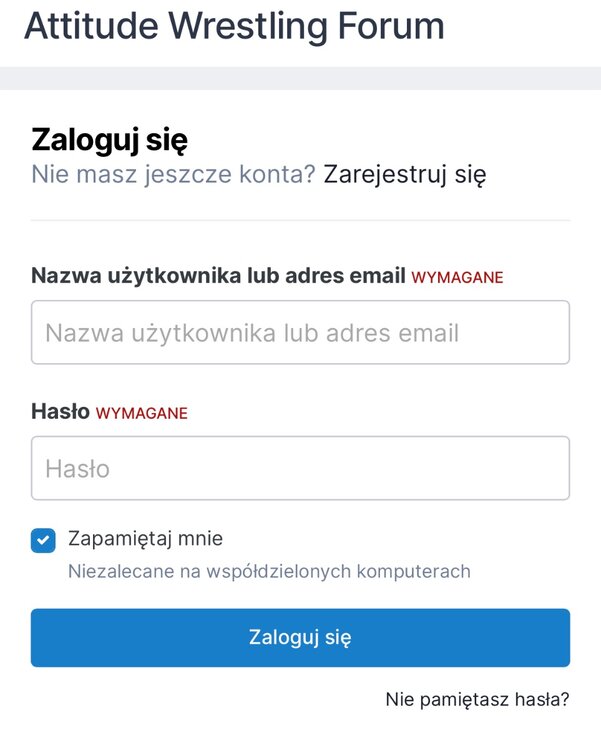Open the "Zarejestruj się" registration link
Image resolution: width=601 pixels, height=750 pixels.
[404, 175]
